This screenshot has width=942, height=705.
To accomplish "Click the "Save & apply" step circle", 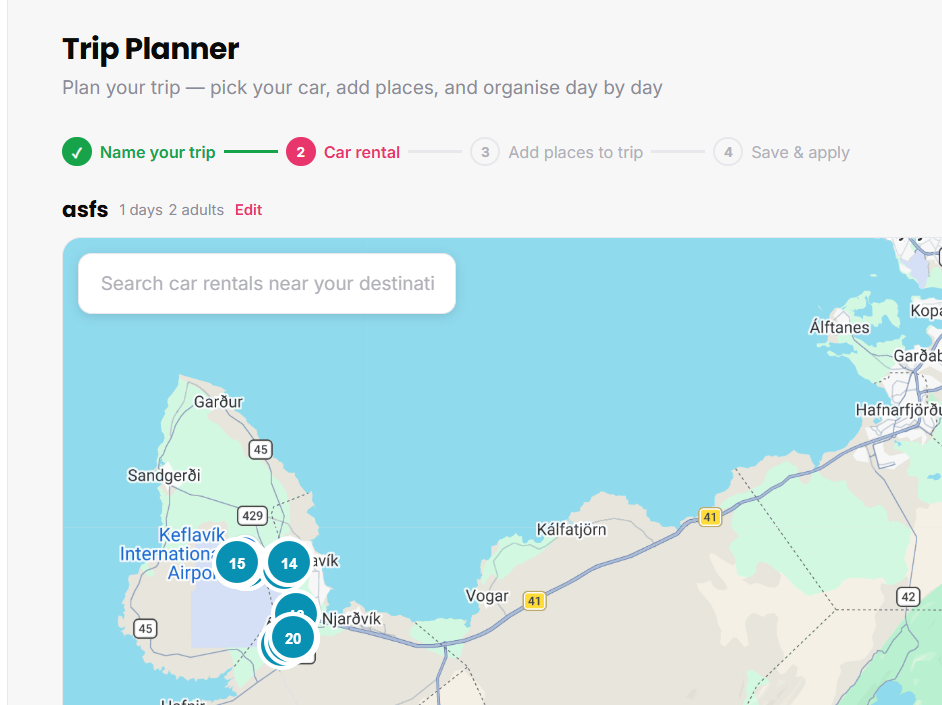I will click(727, 152).
